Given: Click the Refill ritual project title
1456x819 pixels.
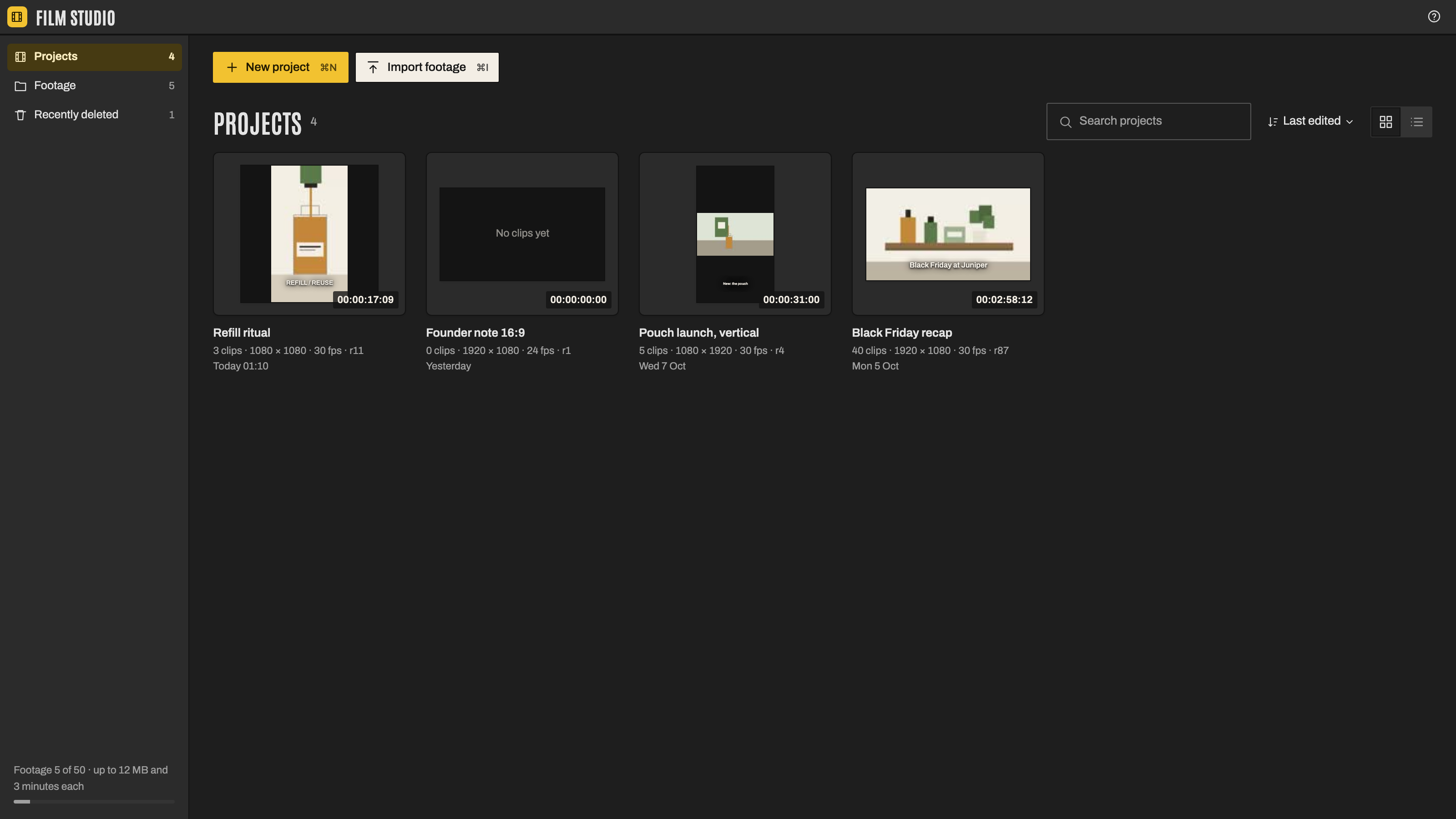Looking at the screenshot, I should pos(241,333).
